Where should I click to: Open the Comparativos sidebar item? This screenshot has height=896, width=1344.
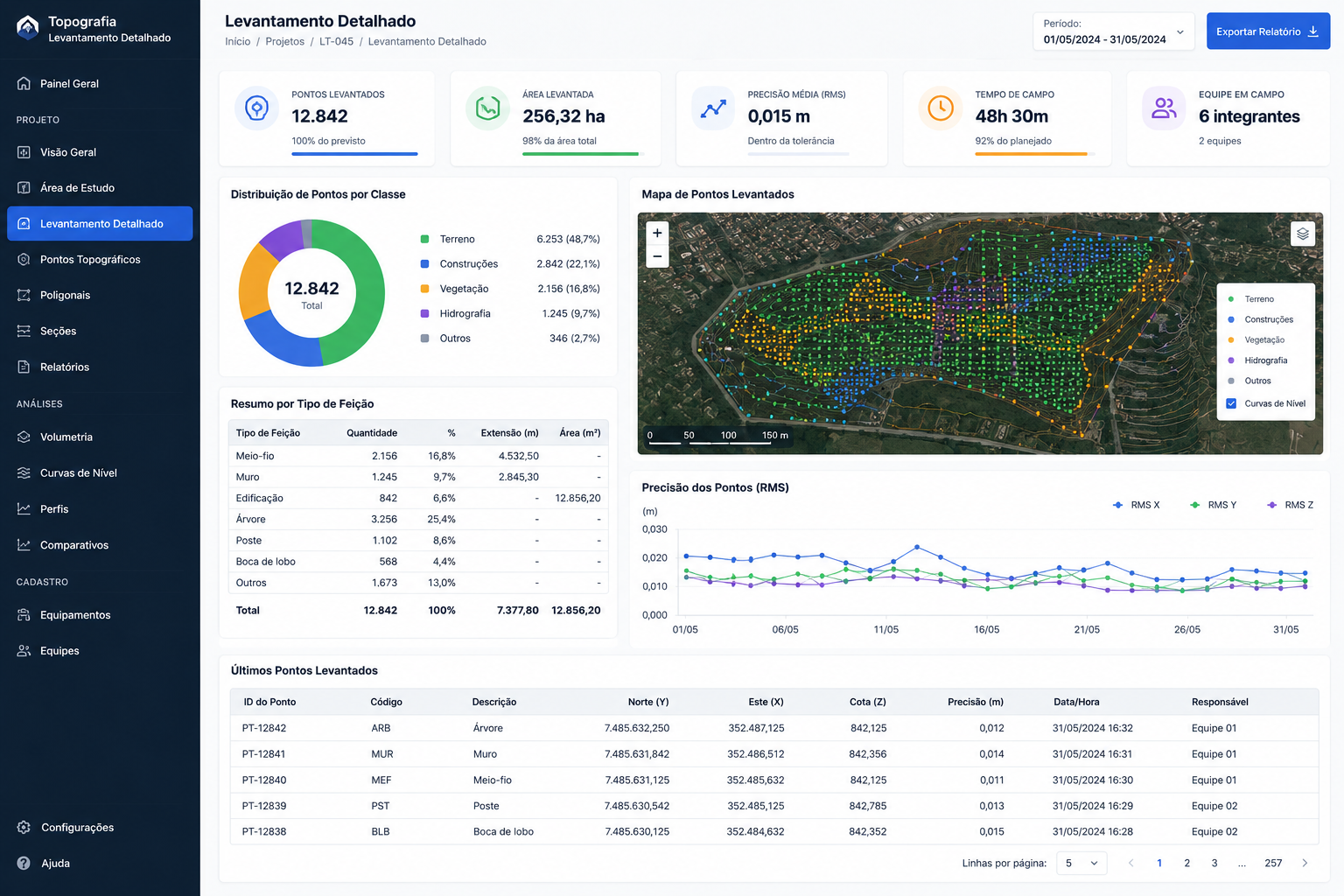point(100,545)
